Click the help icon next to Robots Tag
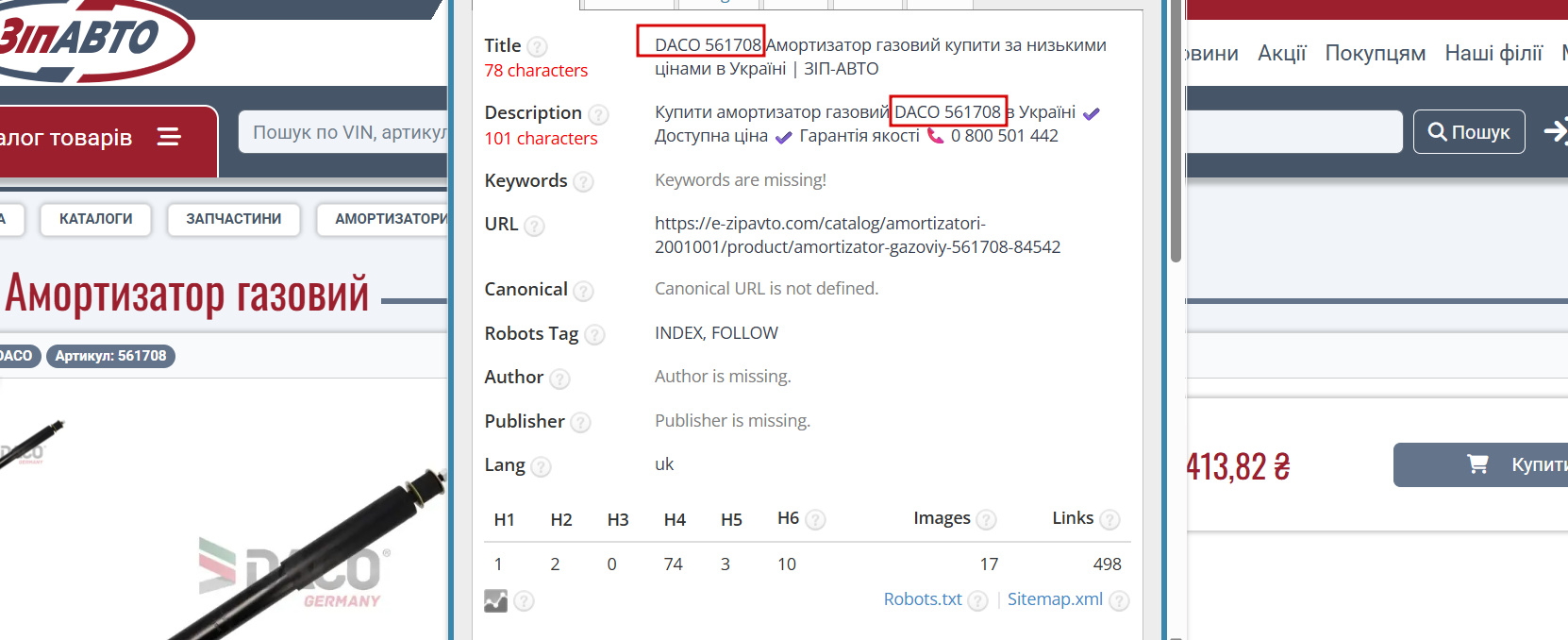This screenshot has width=1568, height=640. pos(594,334)
